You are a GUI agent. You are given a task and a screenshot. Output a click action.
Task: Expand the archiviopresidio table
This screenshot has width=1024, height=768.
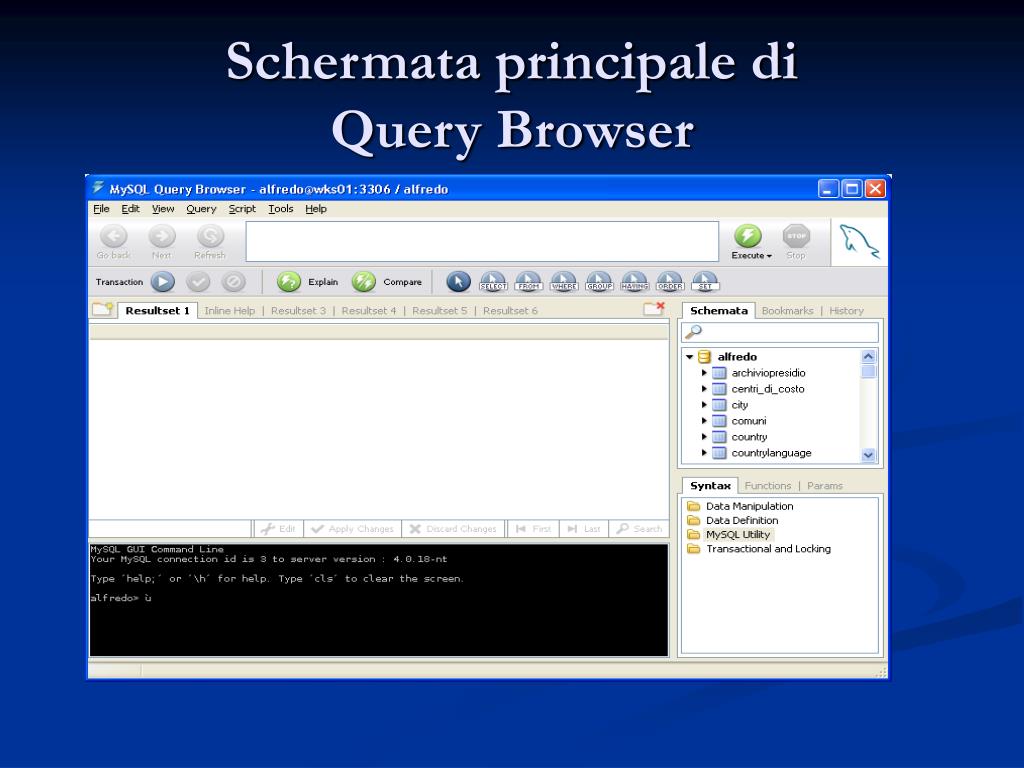(x=704, y=373)
